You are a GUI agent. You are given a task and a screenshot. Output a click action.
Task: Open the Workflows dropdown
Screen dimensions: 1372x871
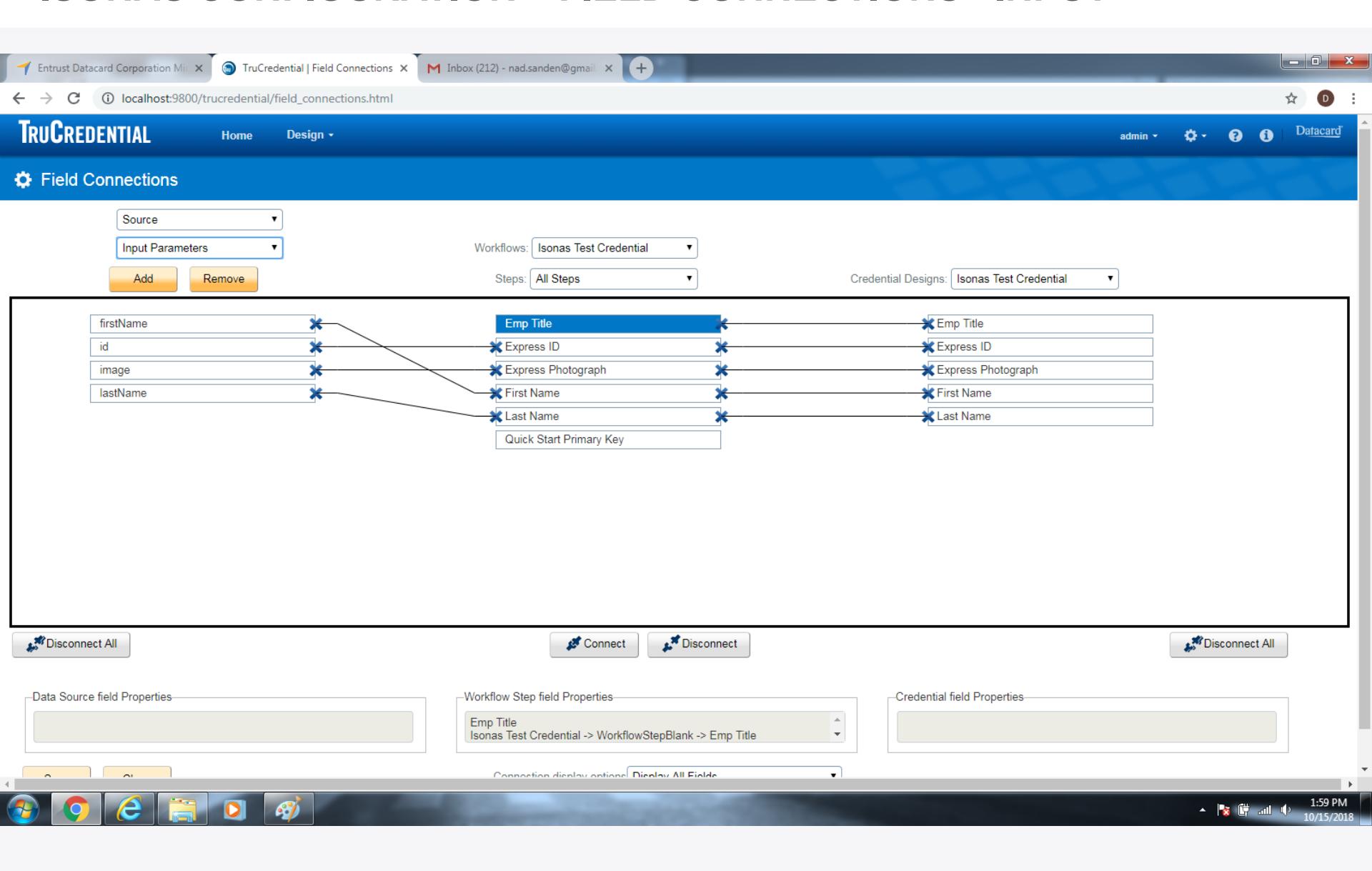click(x=615, y=248)
